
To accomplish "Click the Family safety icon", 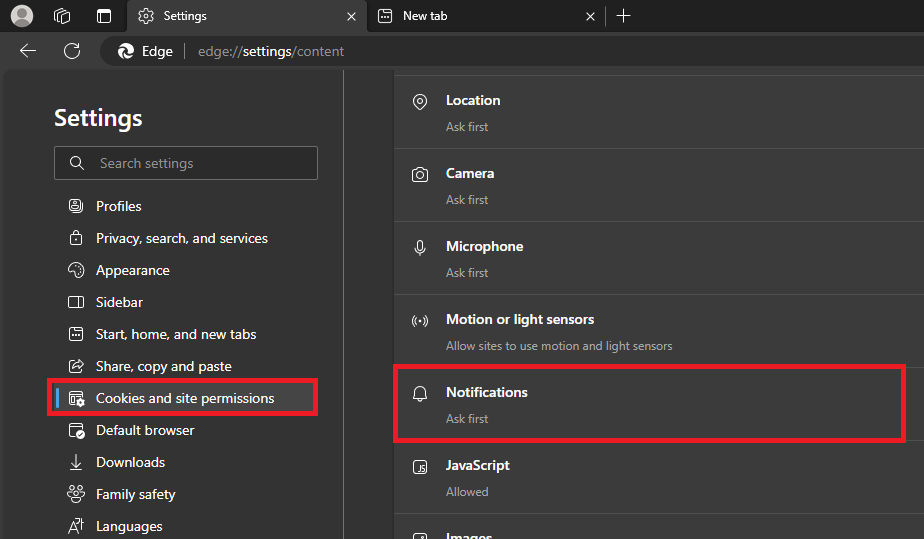I will pos(76,494).
